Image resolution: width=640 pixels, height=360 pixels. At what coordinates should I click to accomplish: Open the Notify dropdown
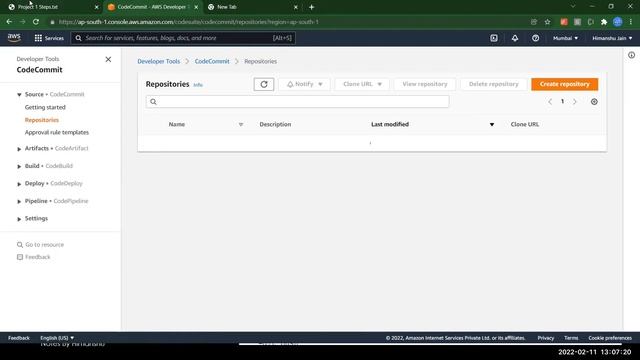(304, 84)
